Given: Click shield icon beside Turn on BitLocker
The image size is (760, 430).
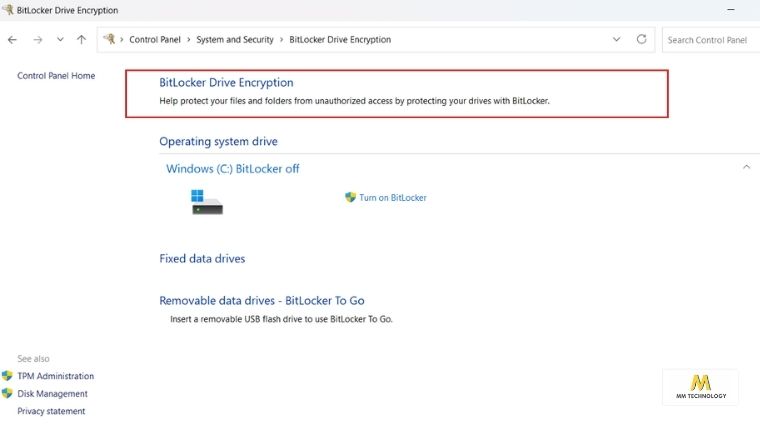Looking at the screenshot, I should click(x=350, y=197).
